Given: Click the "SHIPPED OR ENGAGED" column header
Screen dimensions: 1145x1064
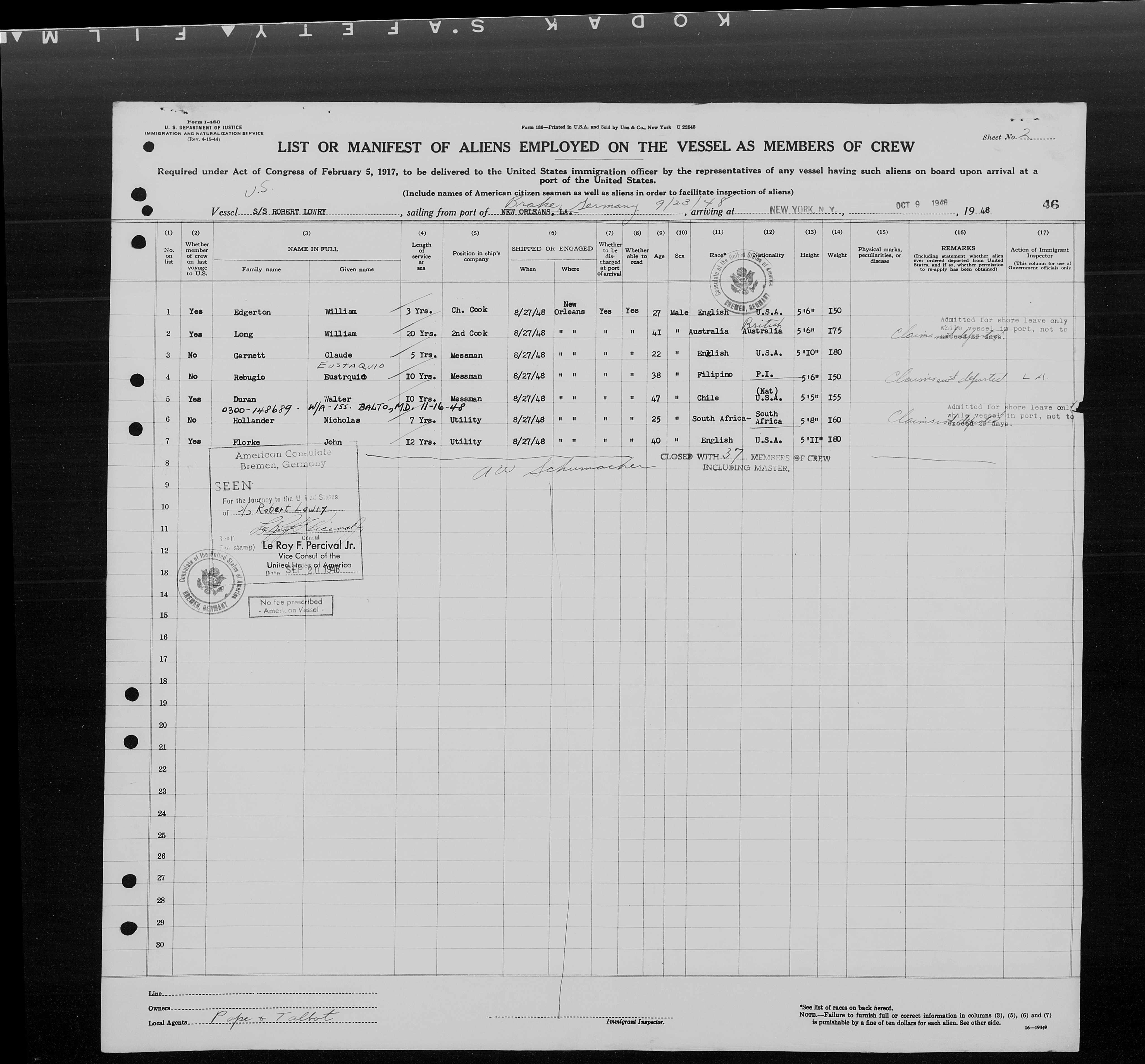Looking at the screenshot, I should coord(552,249).
